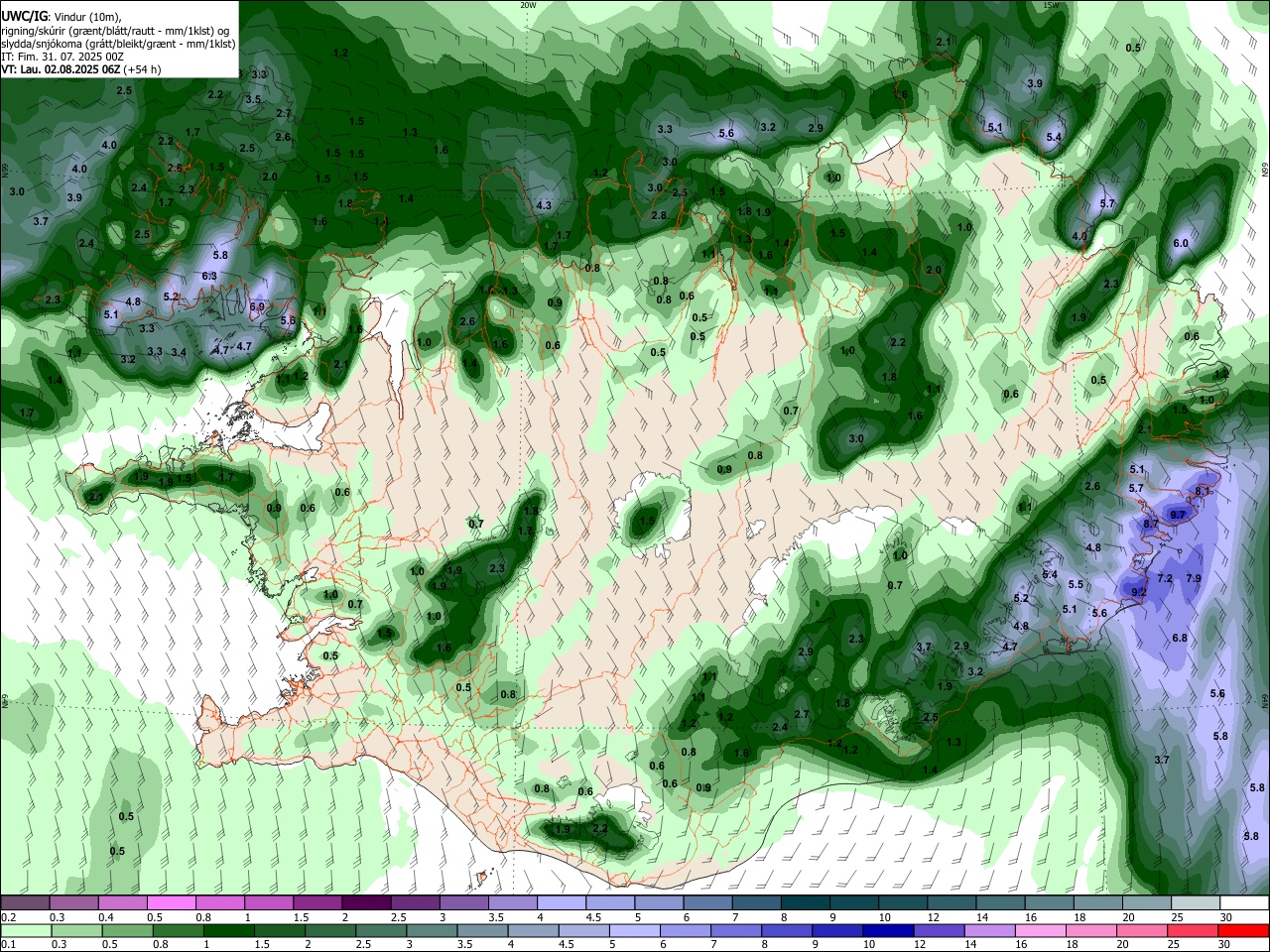Screen dimensions: 1270x952
Task: Select the 6.0 value in the northeast
Action: (1181, 243)
